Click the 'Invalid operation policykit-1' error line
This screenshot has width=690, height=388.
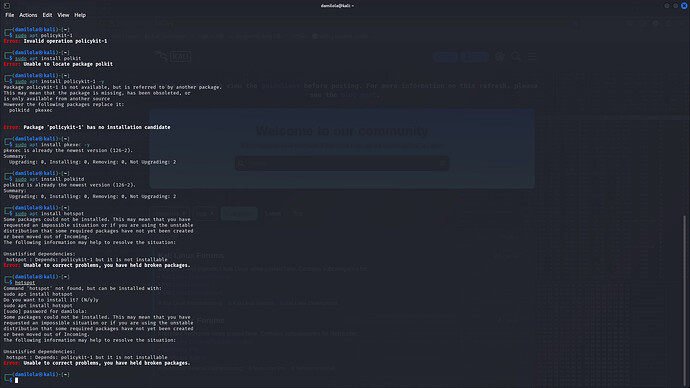[x=55, y=41]
